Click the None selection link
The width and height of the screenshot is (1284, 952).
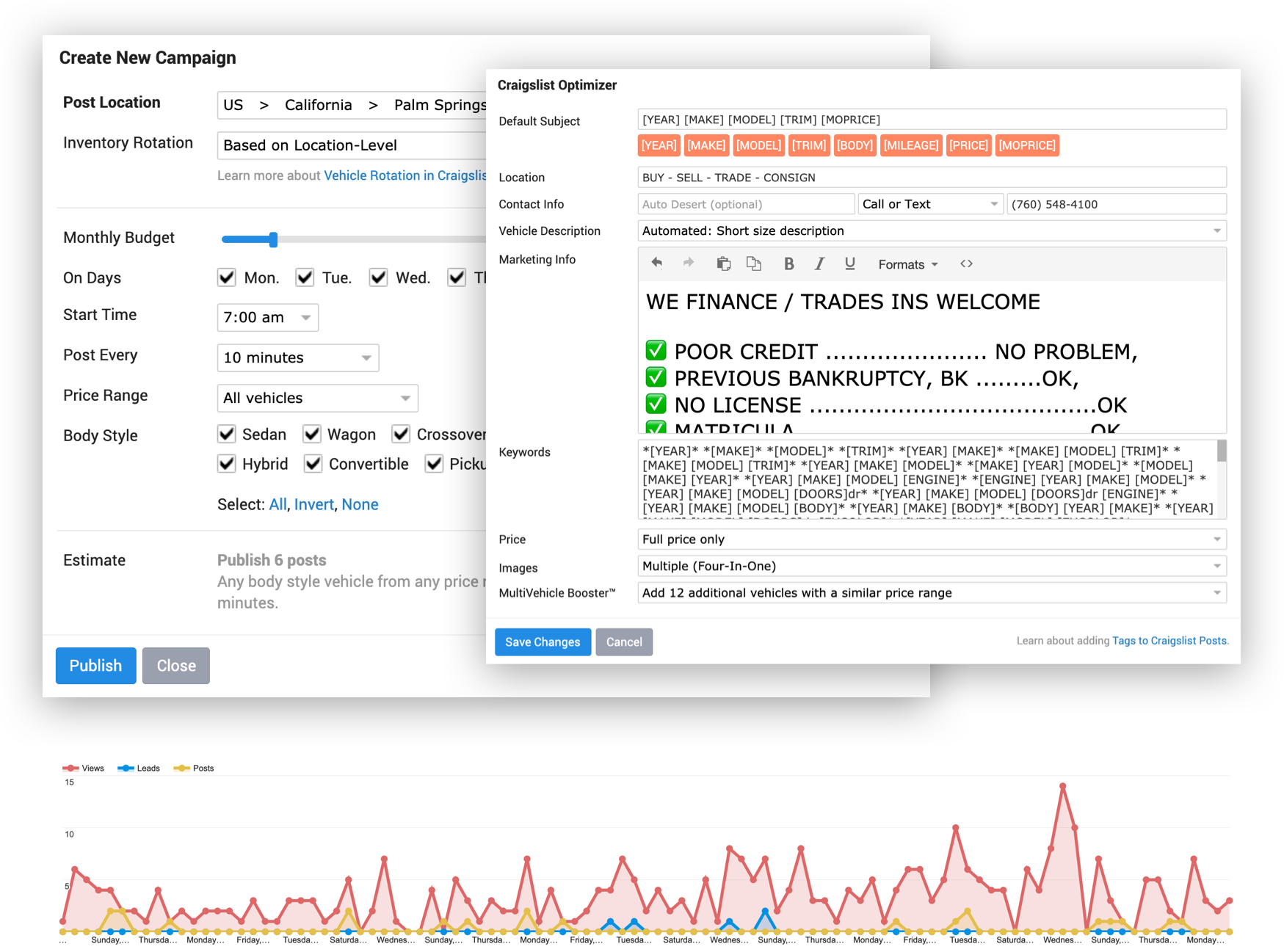pos(360,504)
